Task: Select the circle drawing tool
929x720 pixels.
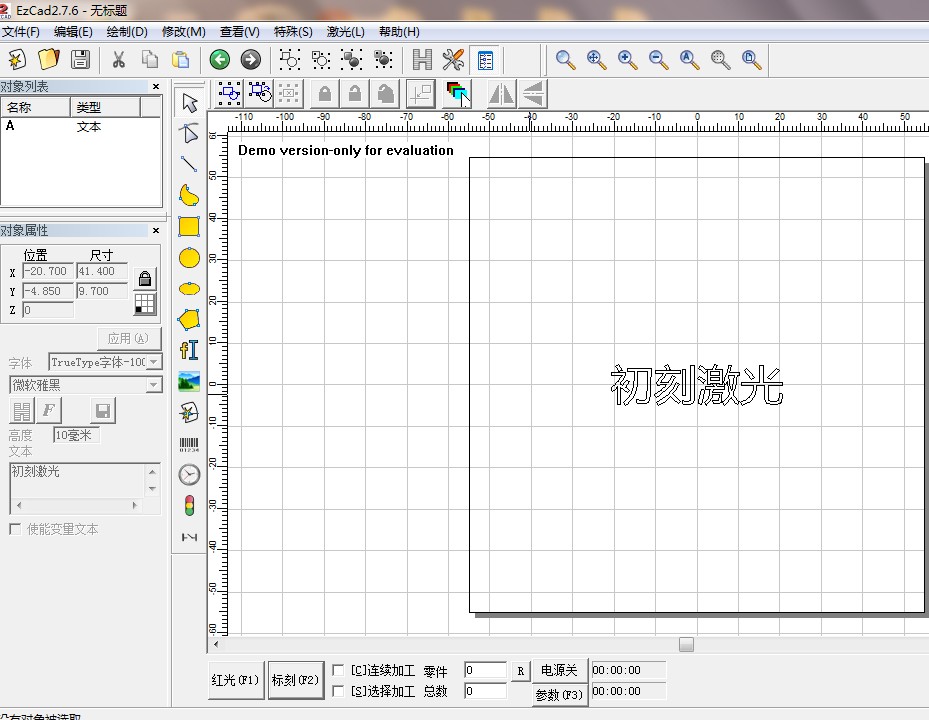Action: 189,258
